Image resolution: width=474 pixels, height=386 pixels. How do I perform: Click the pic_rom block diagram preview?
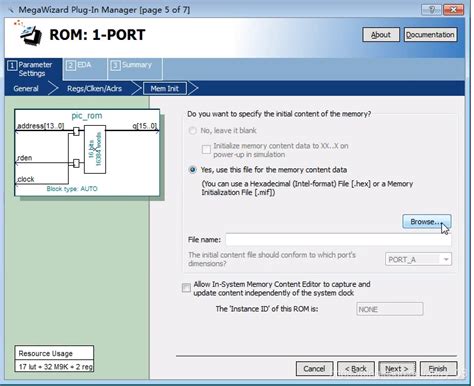click(x=87, y=152)
